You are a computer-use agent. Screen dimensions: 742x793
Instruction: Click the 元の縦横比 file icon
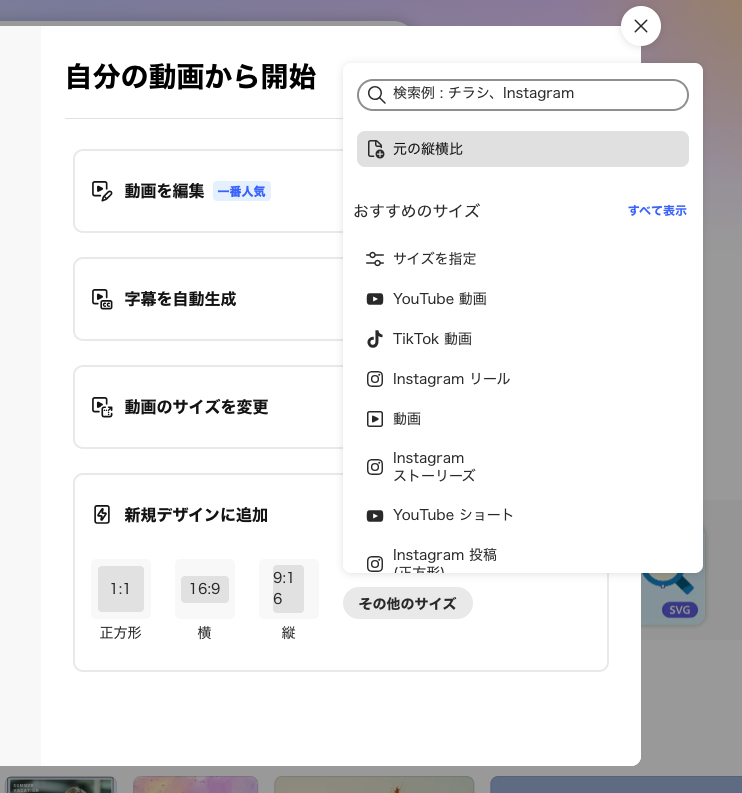click(x=375, y=149)
